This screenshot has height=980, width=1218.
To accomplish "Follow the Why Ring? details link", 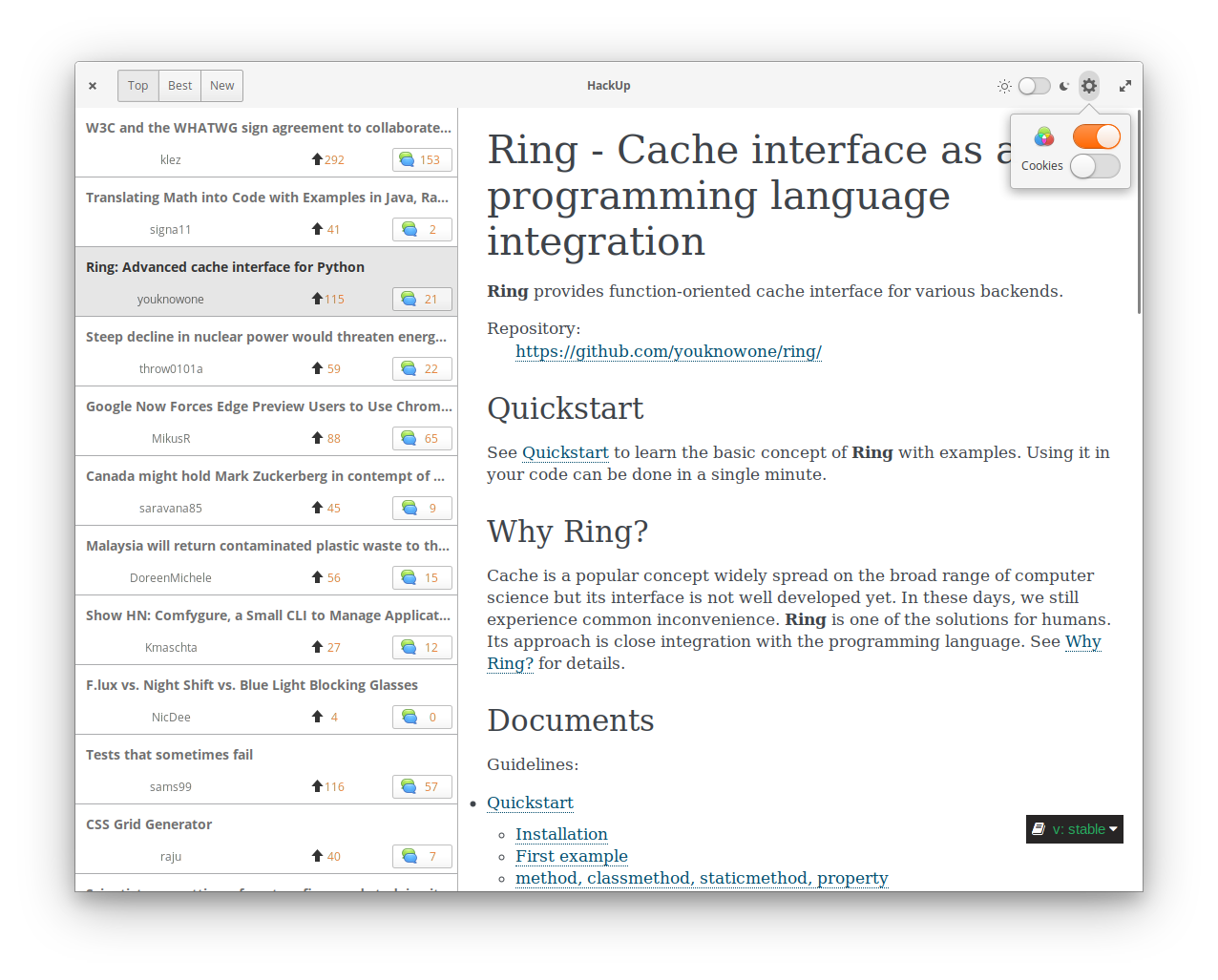I will (x=794, y=653).
